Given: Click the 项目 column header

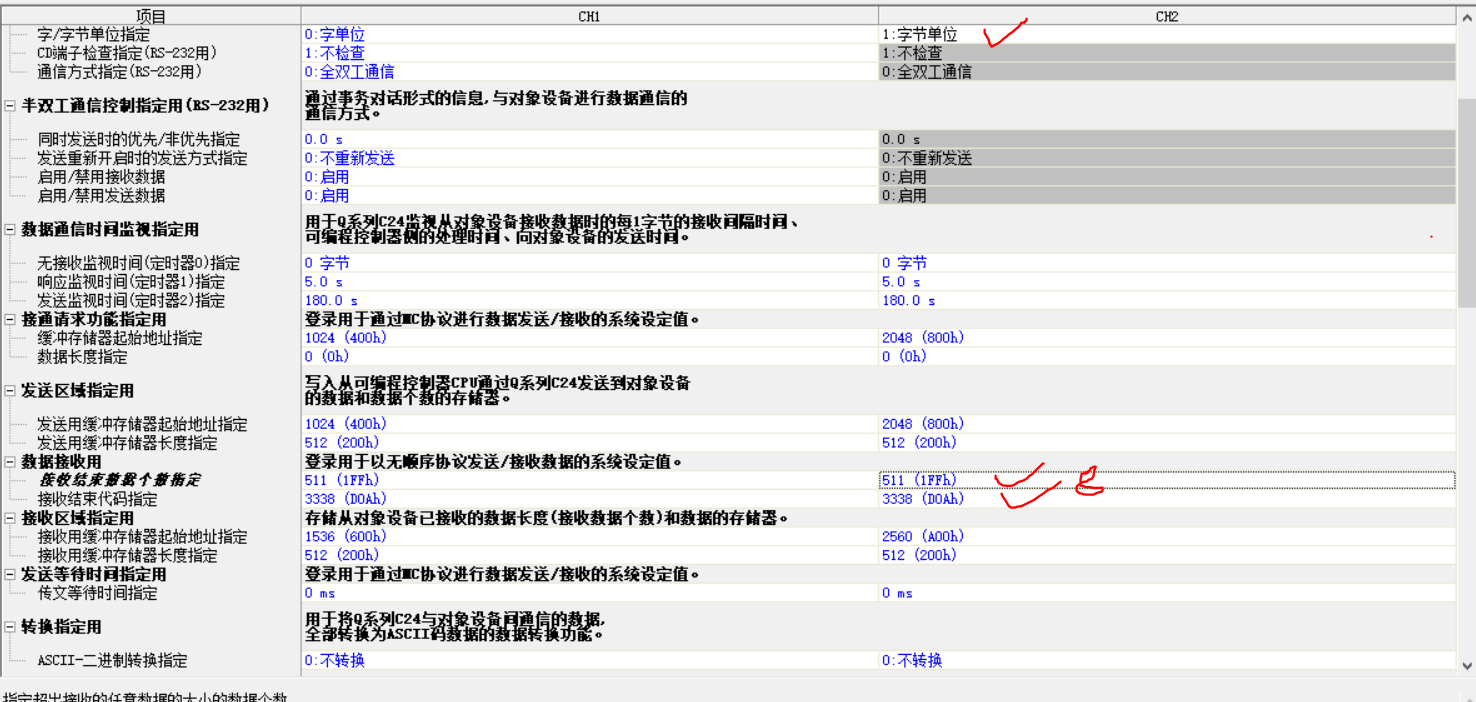Looking at the screenshot, I should point(151,16).
